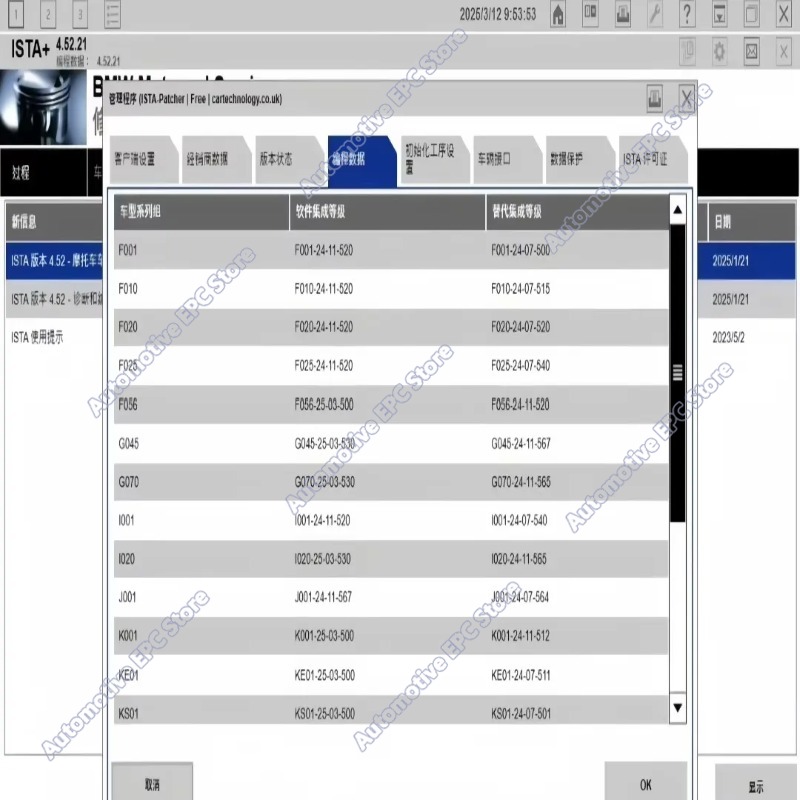Select operation slot button 1

pyautogui.click(x=16, y=14)
